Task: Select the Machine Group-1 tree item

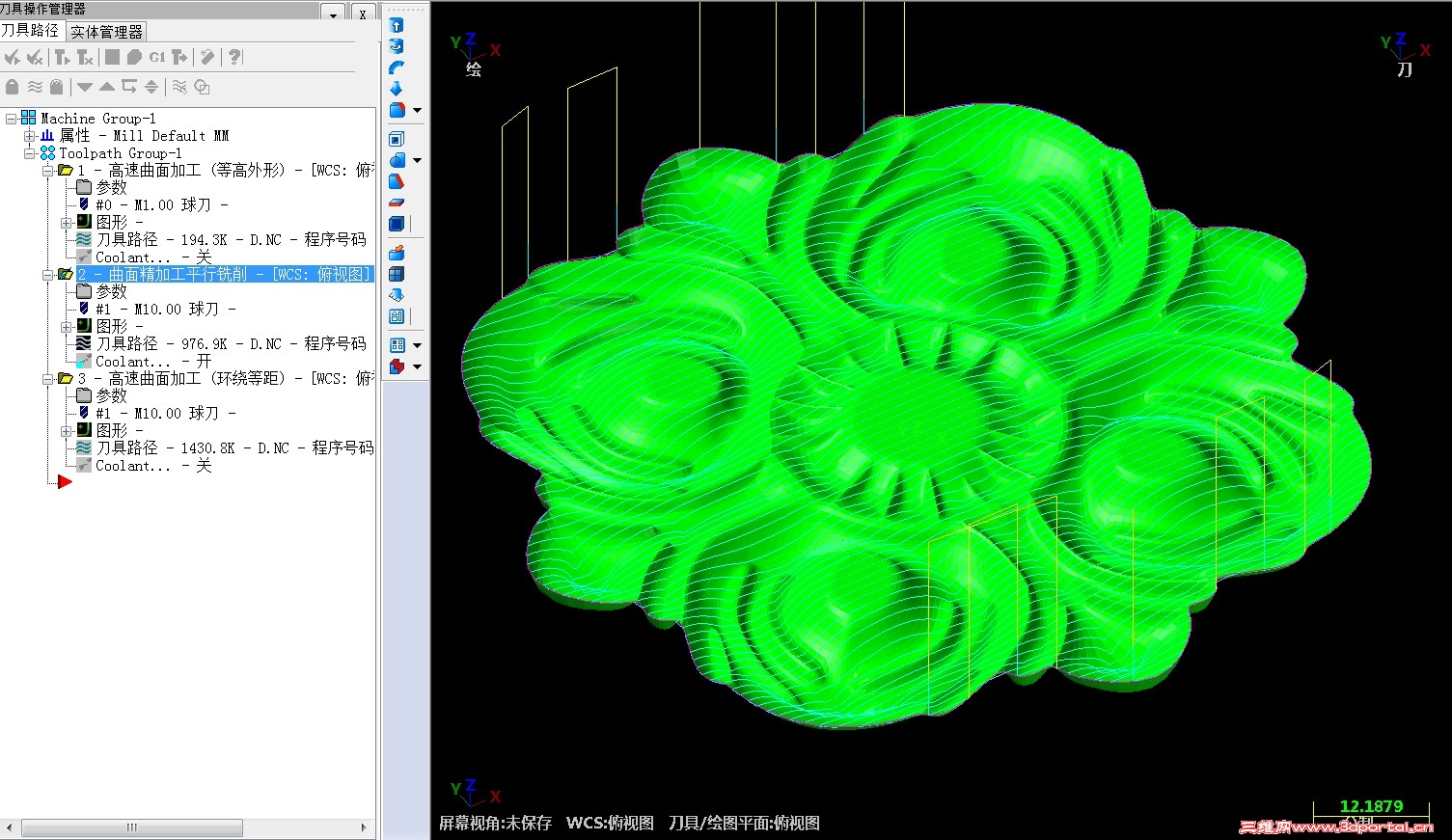Action: [x=97, y=119]
